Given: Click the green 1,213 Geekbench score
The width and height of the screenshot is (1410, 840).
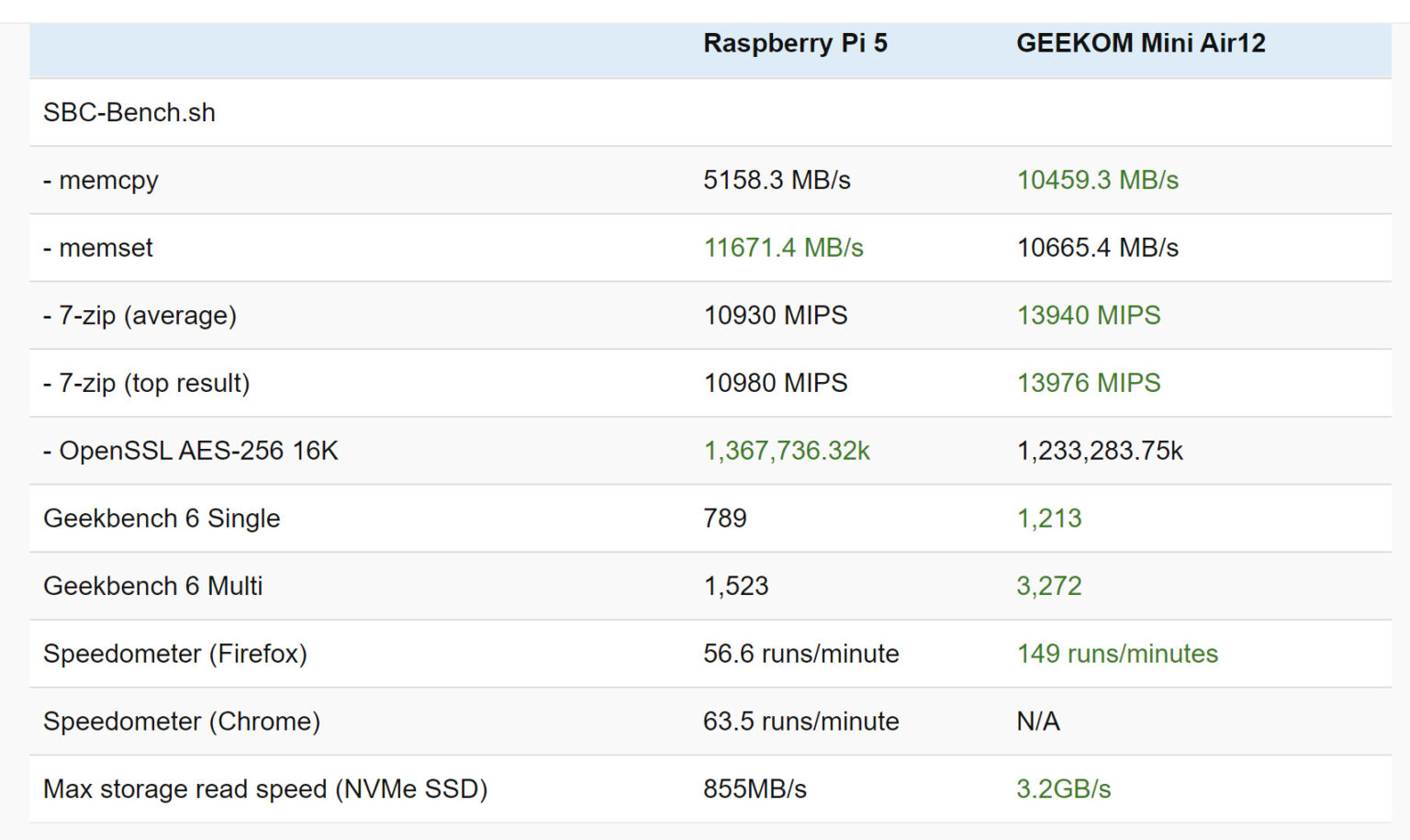Looking at the screenshot, I should tap(1049, 519).
